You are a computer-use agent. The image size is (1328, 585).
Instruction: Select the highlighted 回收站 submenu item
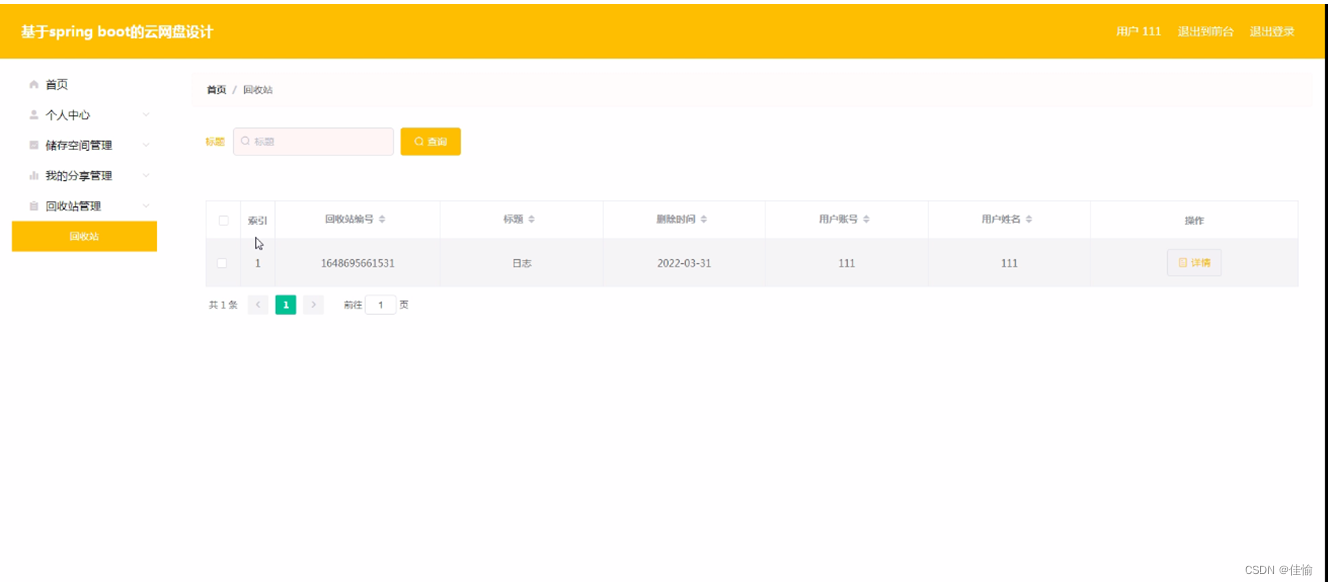click(84, 236)
